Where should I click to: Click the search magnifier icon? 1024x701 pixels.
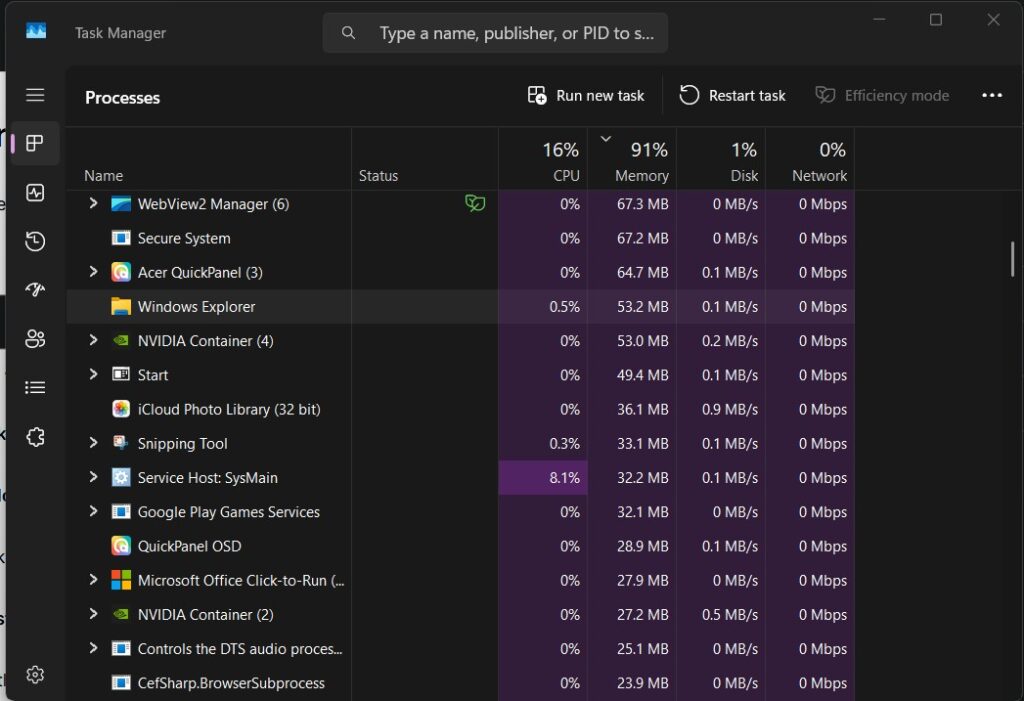pos(349,33)
